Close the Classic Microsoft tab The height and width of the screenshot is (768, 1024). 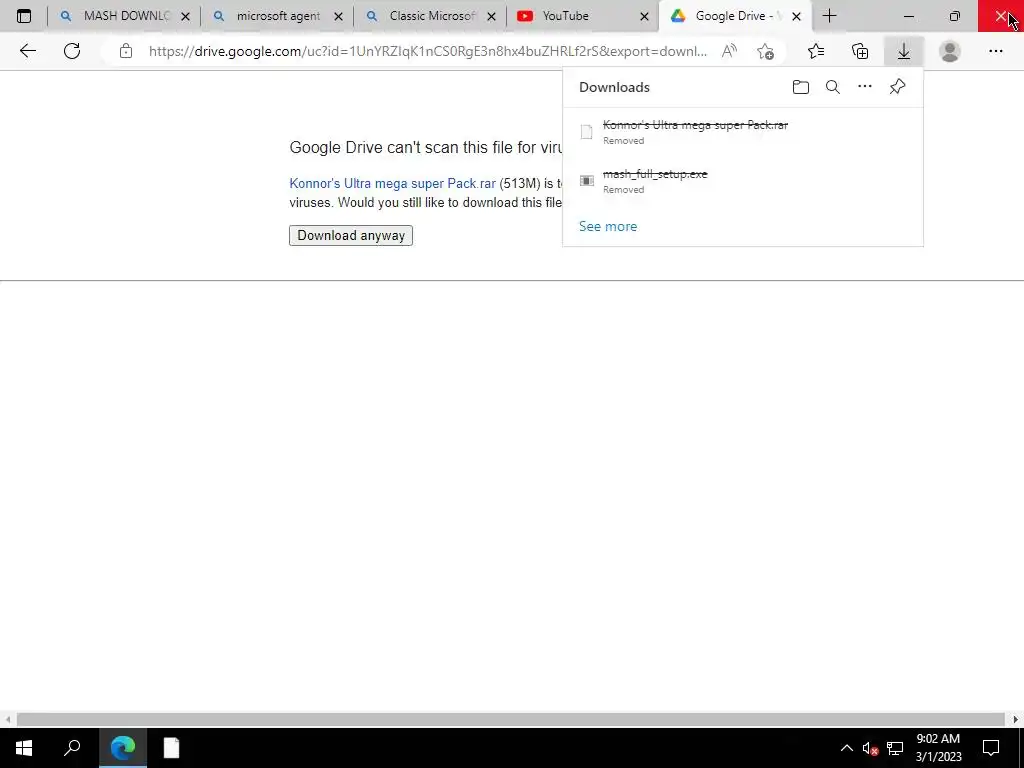(491, 16)
